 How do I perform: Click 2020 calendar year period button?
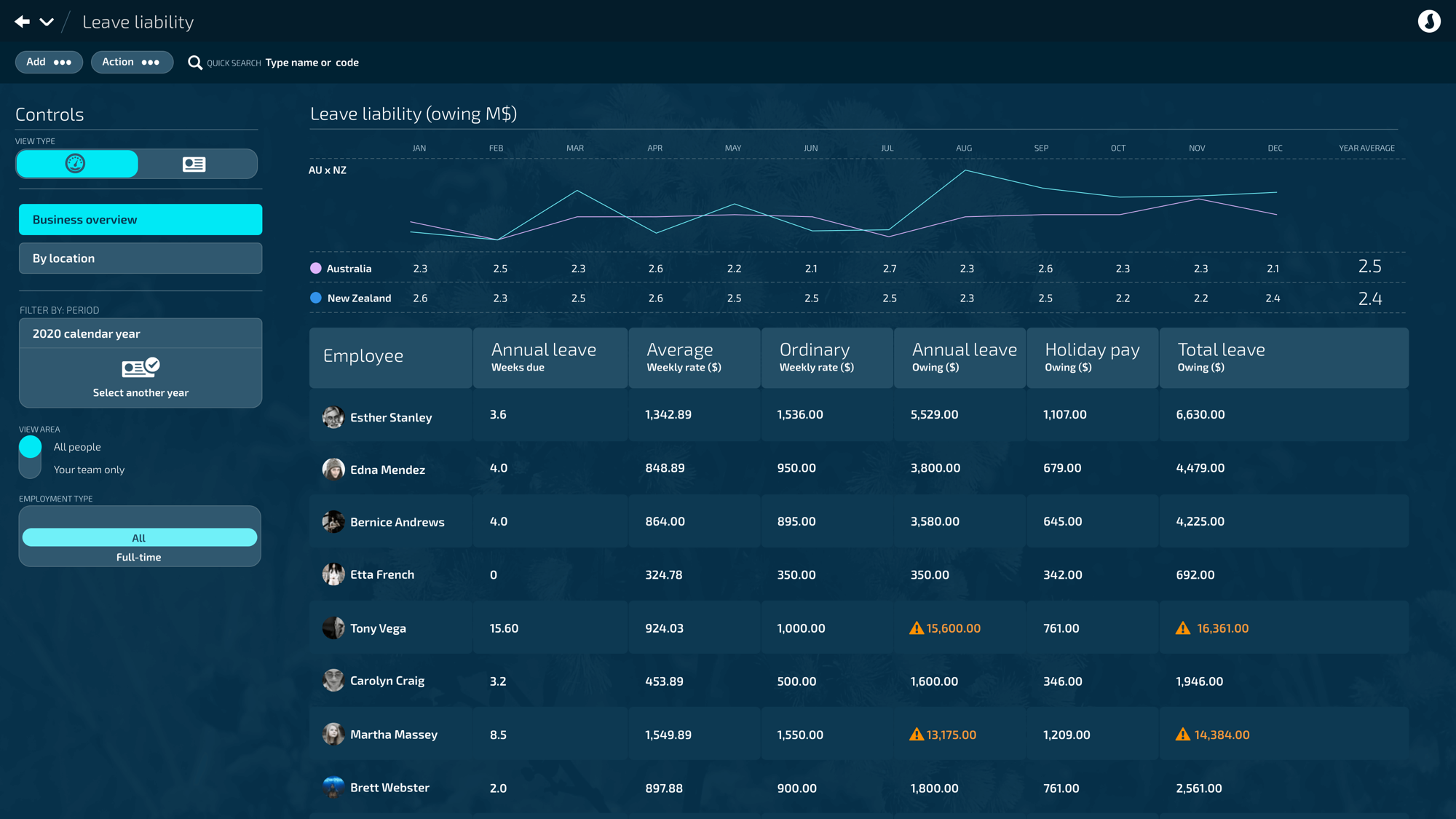pyautogui.click(x=141, y=333)
